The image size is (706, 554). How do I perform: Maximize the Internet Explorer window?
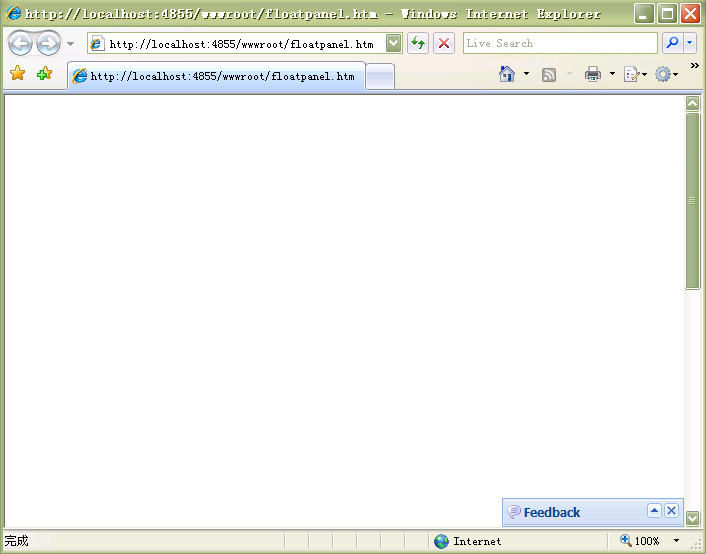[667, 14]
